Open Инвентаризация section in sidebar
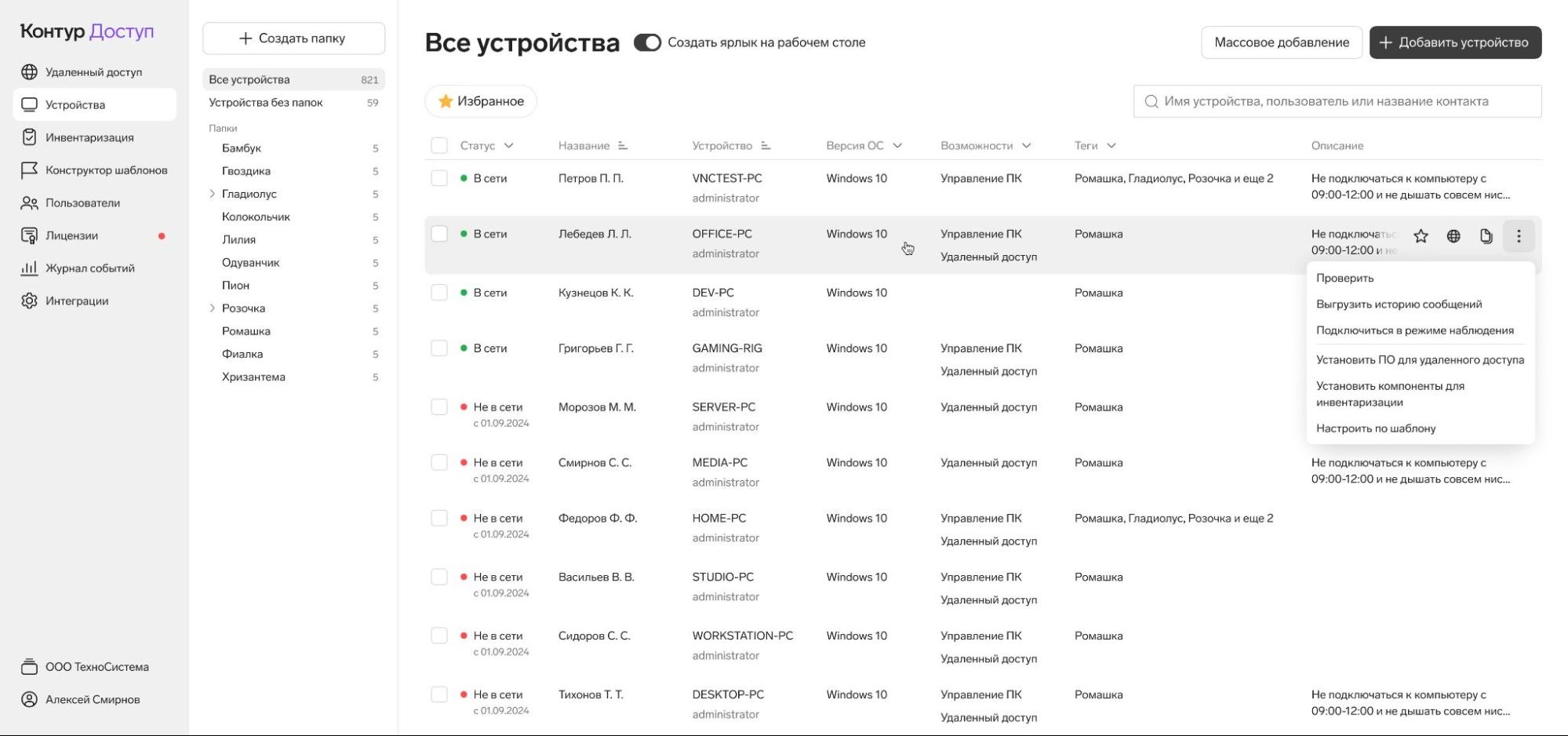 (x=89, y=137)
